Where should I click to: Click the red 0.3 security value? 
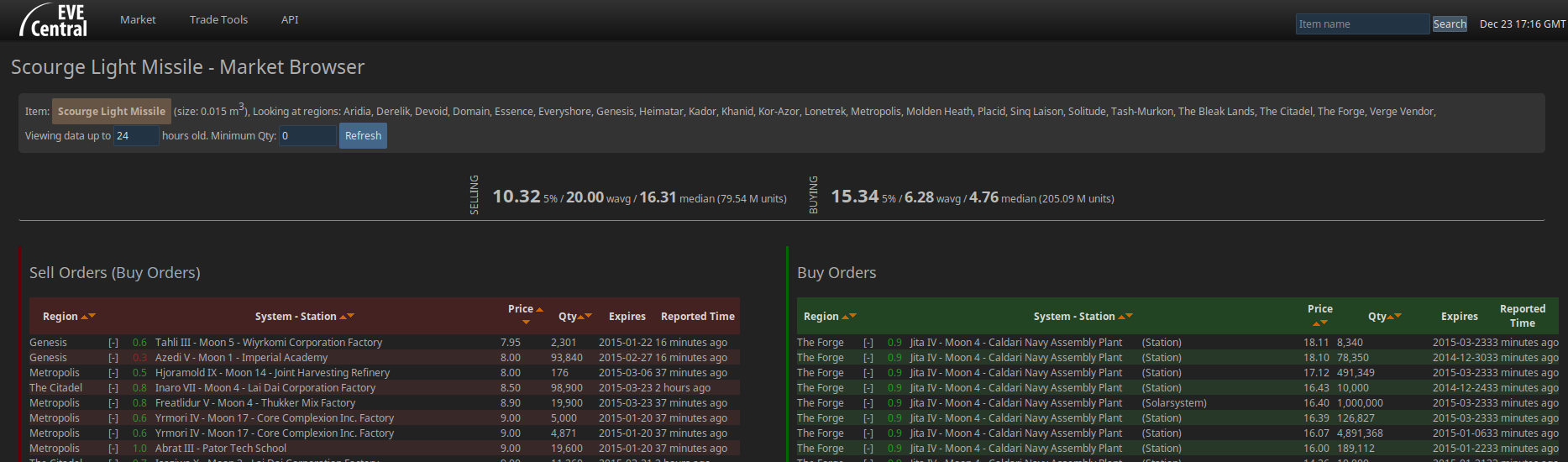(x=139, y=358)
